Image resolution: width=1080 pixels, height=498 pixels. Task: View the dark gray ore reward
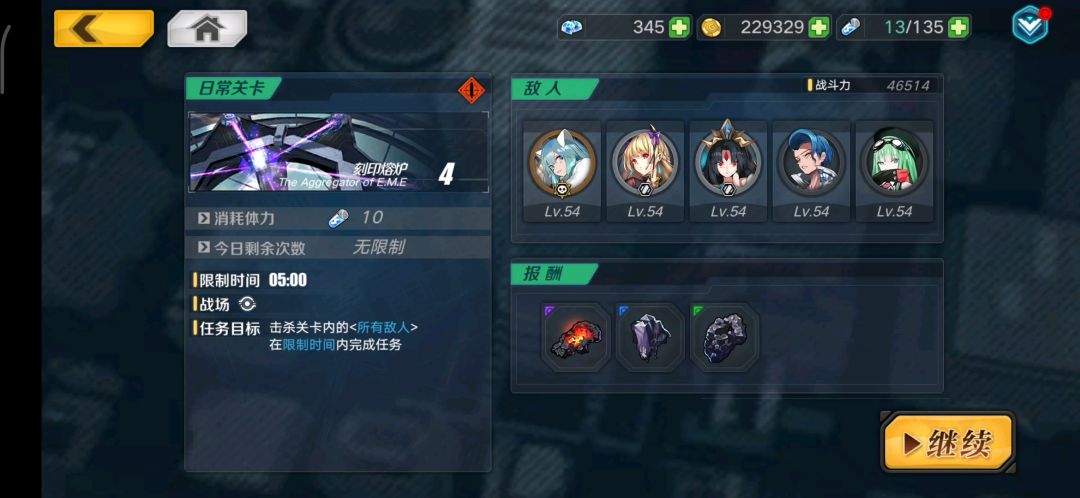pyautogui.click(x=725, y=338)
